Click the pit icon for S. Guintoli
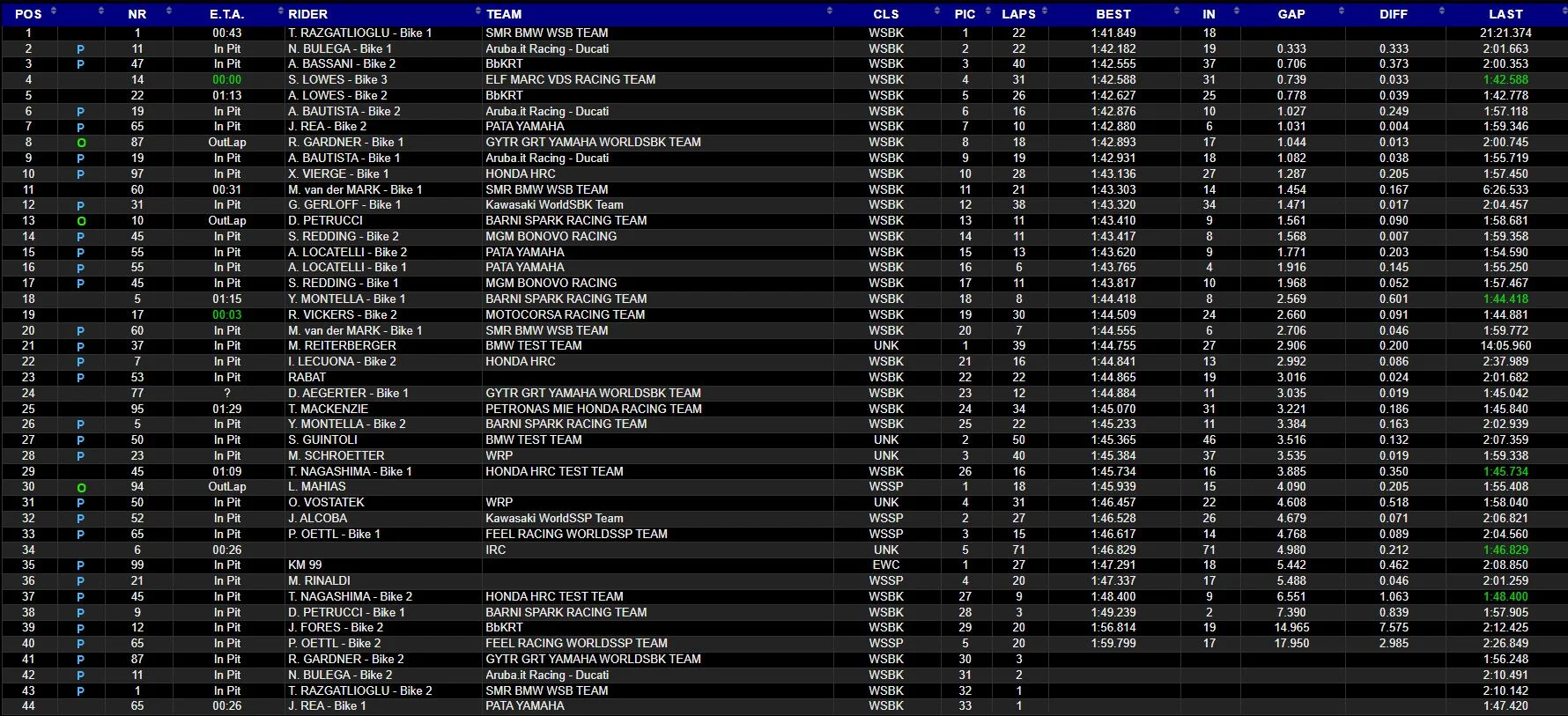 (x=81, y=440)
